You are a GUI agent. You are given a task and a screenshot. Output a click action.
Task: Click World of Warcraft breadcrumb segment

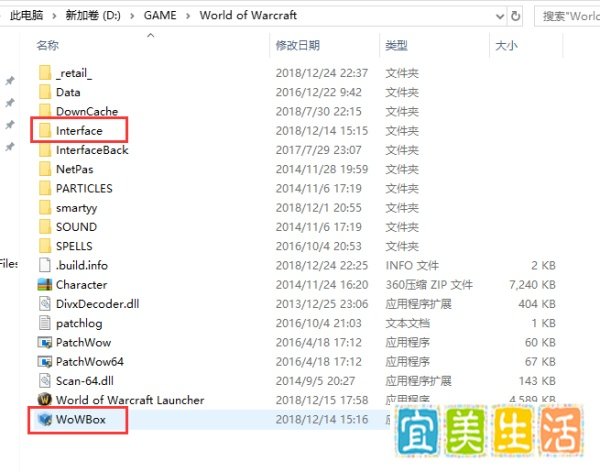click(x=248, y=15)
